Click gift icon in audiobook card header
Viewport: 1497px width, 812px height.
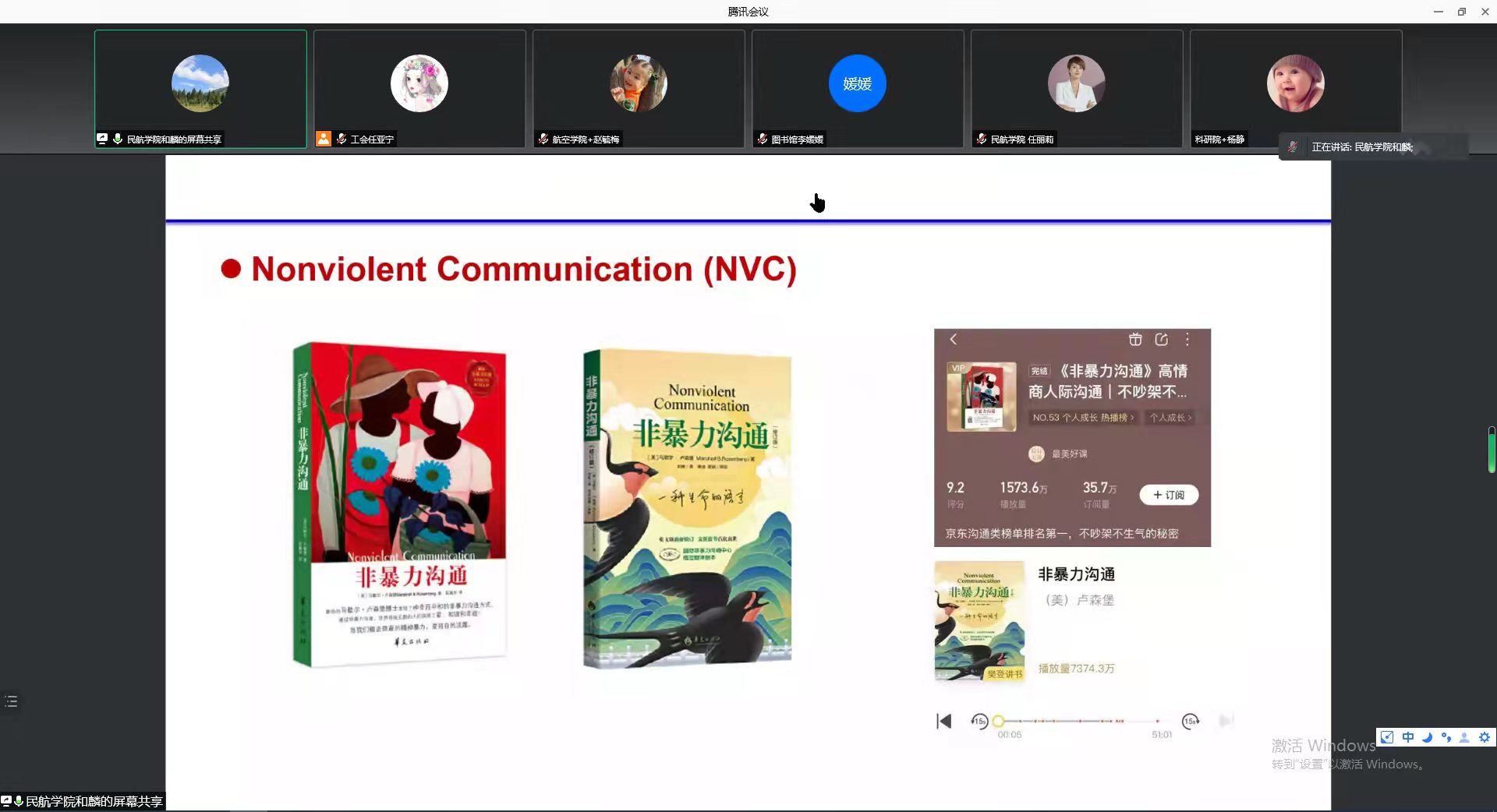(x=1135, y=339)
